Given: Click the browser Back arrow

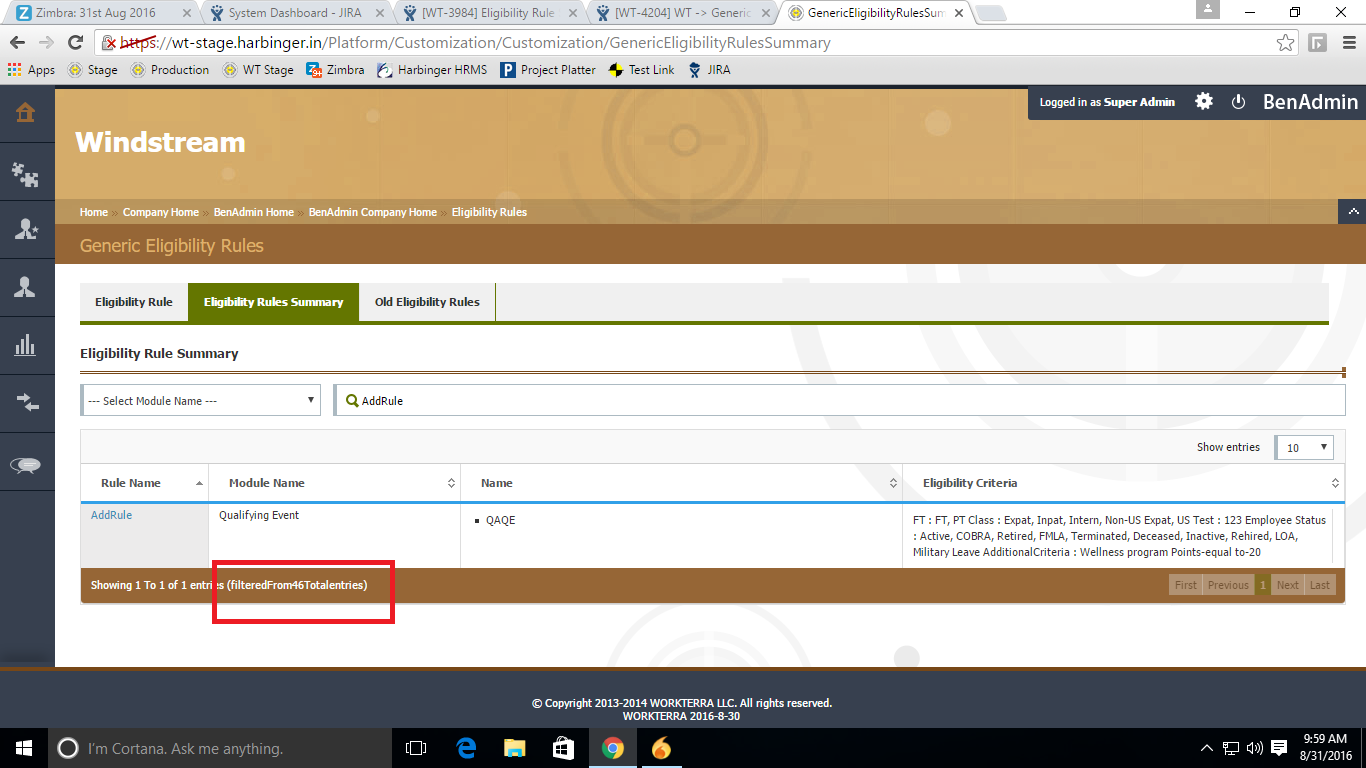Looking at the screenshot, I should point(18,43).
